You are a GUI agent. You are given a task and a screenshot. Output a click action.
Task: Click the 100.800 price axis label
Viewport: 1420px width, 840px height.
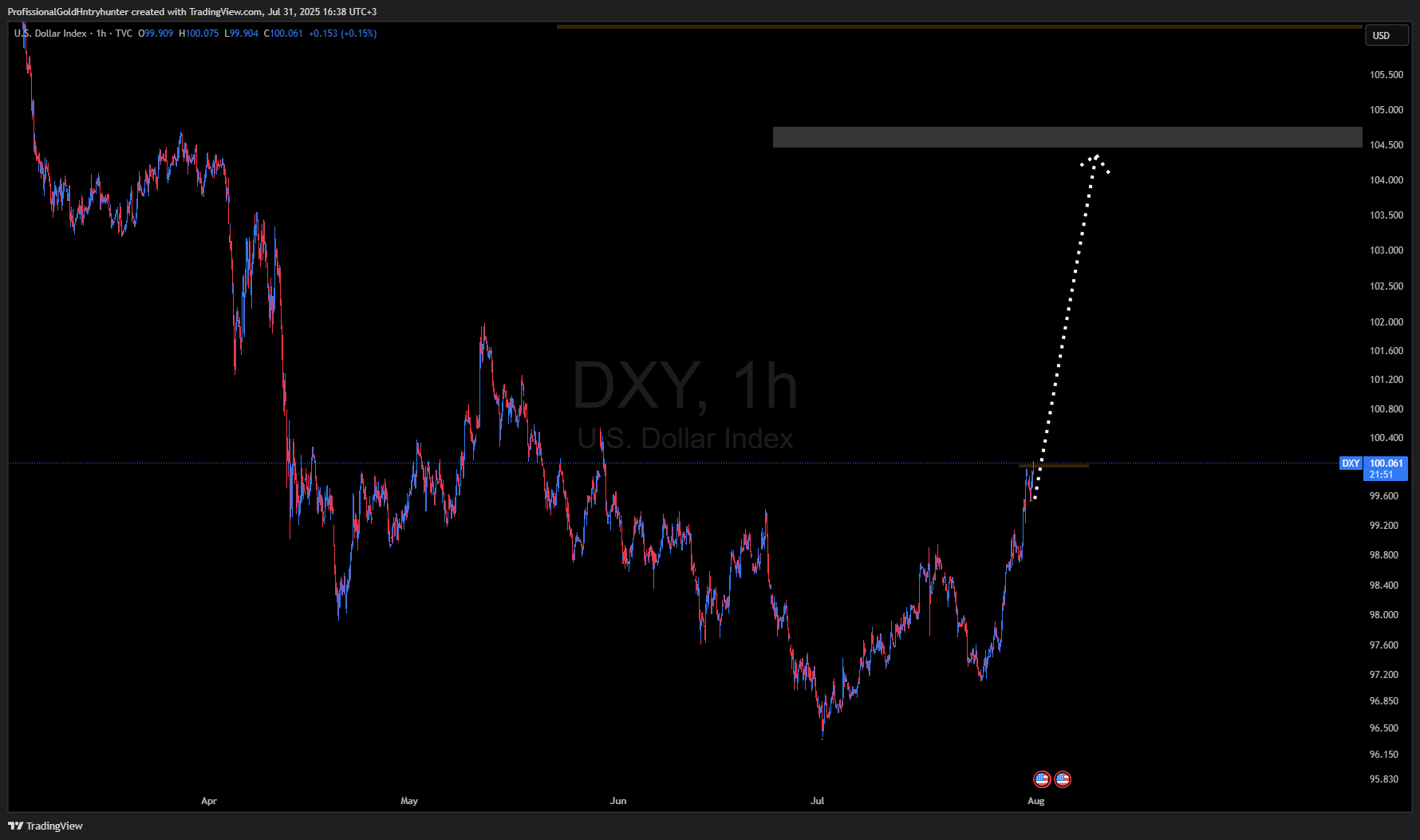1386,409
